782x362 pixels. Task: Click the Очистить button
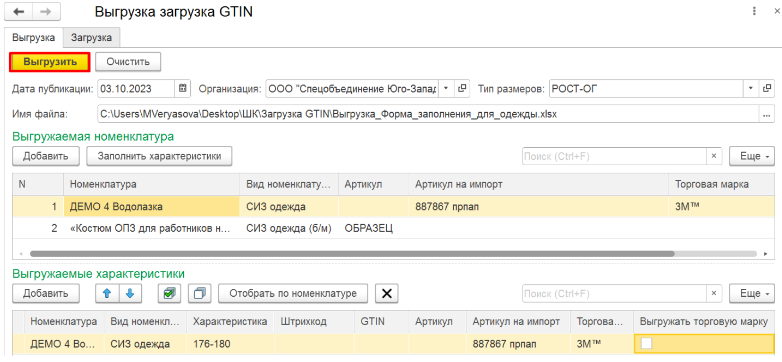tap(128, 62)
